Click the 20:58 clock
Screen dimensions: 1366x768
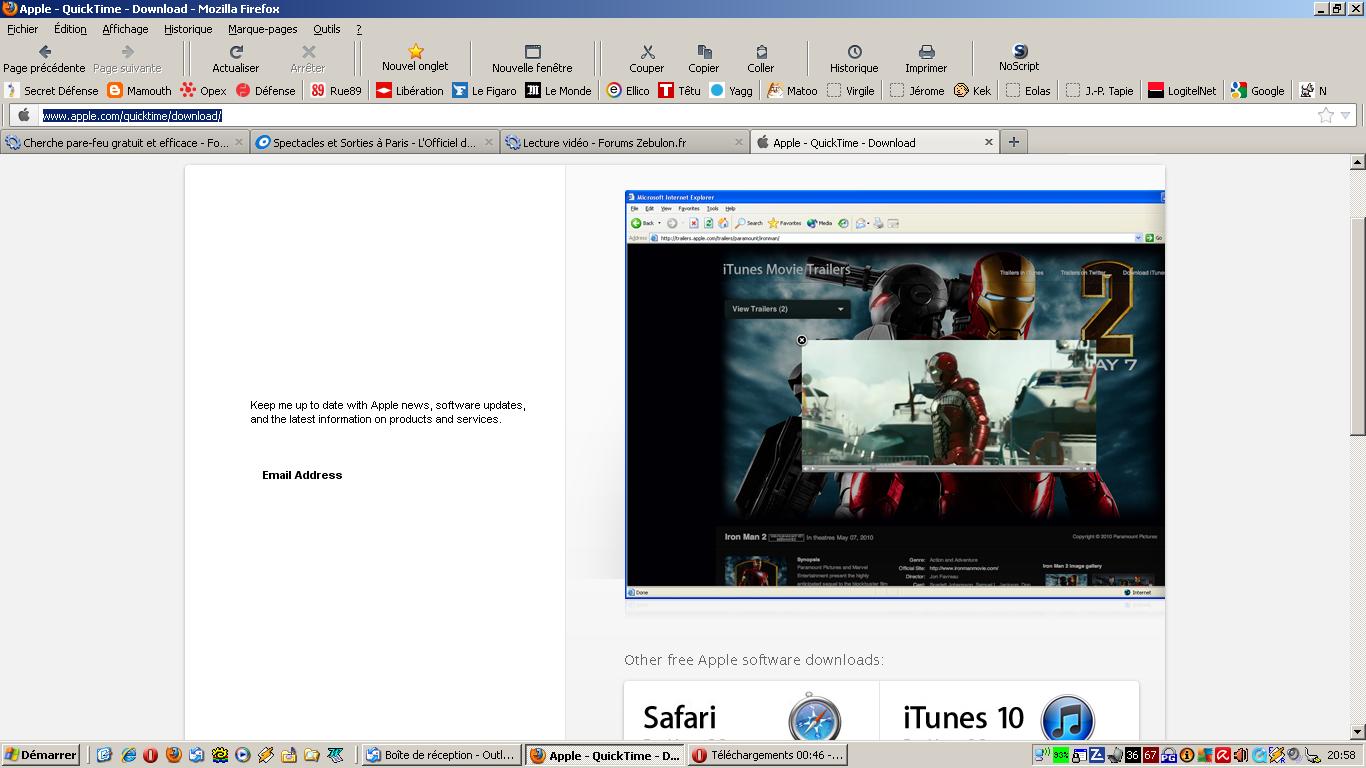pos(1341,755)
